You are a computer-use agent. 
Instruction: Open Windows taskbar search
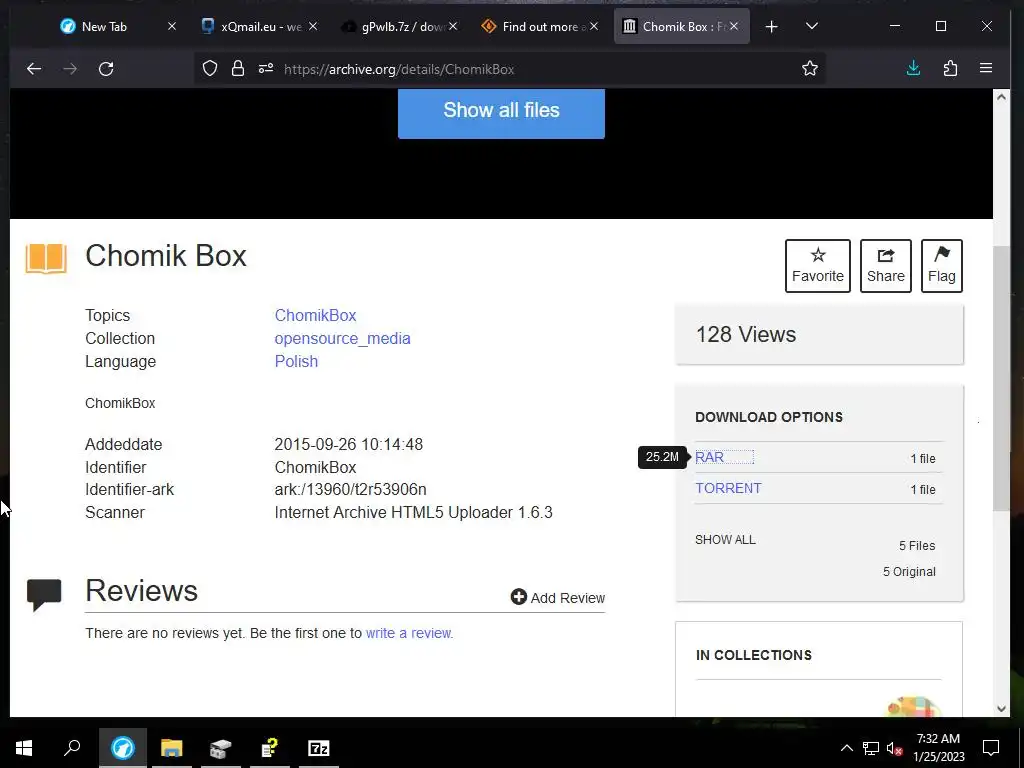(72, 748)
